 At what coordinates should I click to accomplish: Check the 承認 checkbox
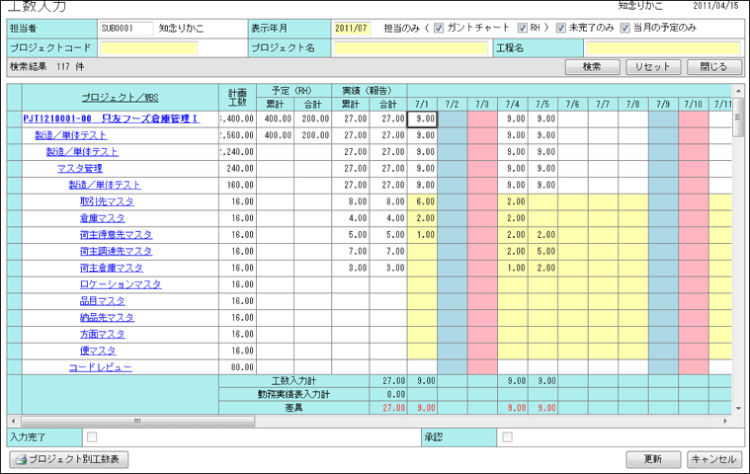click(x=507, y=437)
